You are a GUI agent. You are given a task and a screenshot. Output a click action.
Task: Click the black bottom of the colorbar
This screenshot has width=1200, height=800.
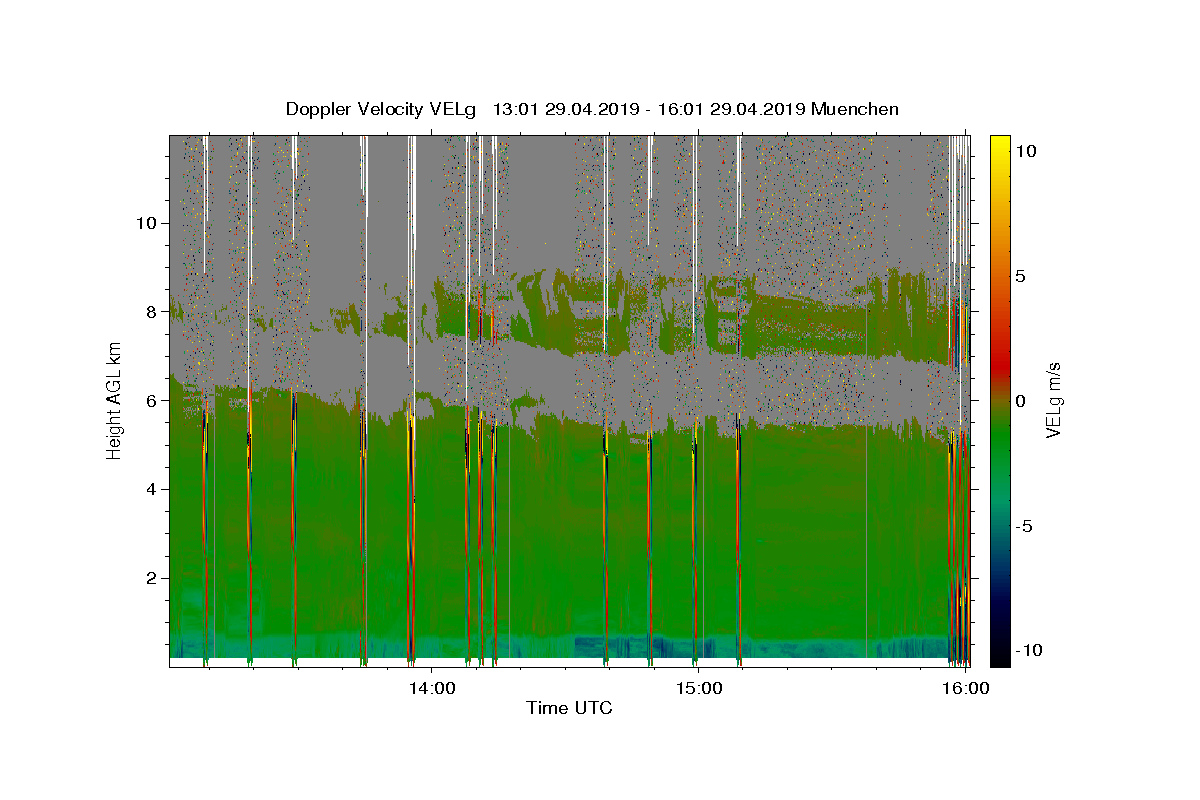[x=1000, y=661]
